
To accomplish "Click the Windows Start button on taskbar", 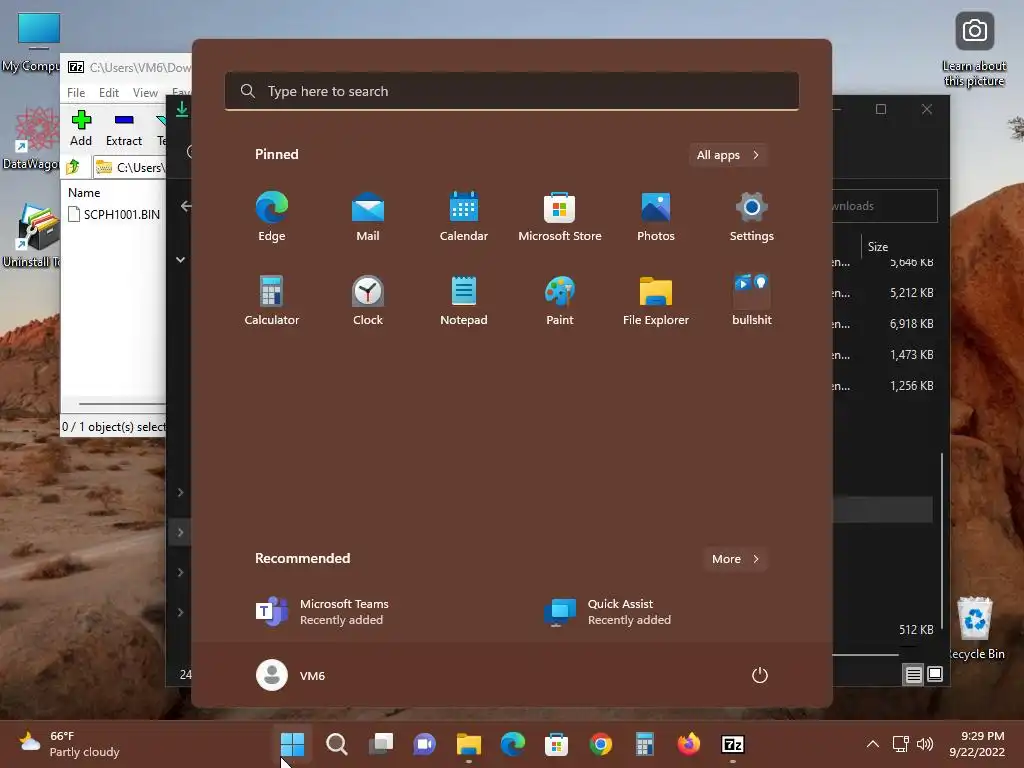I will pos(293,744).
